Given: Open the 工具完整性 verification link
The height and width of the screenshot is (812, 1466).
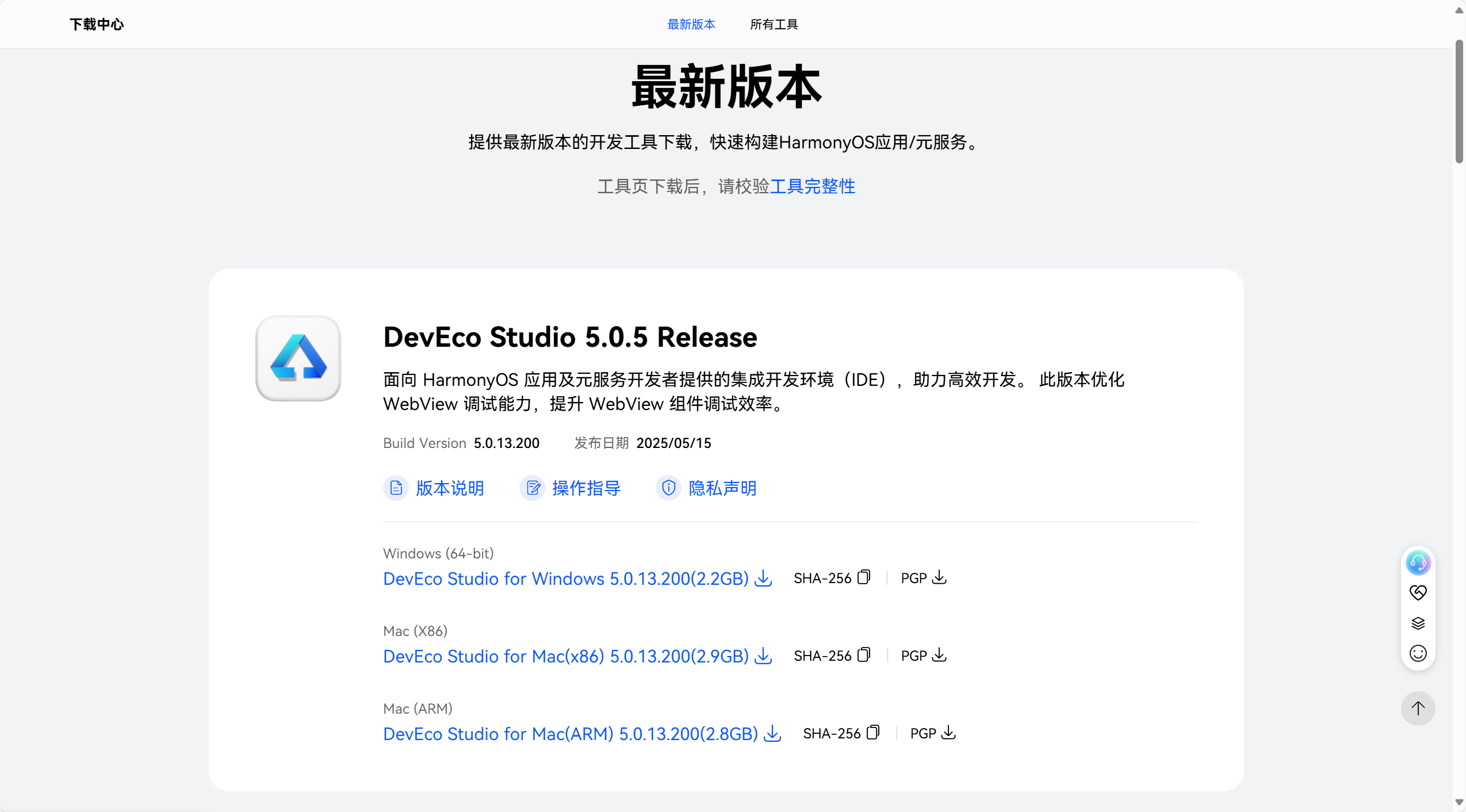Looking at the screenshot, I should [813, 186].
